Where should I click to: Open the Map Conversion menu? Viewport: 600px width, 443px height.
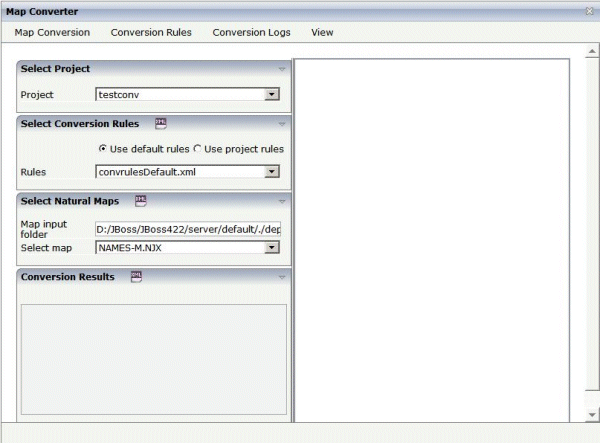(x=52, y=33)
